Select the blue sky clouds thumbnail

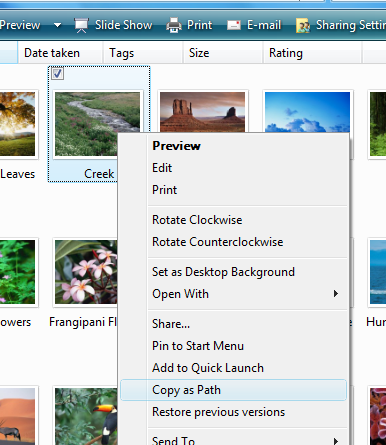[x=307, y=112]
